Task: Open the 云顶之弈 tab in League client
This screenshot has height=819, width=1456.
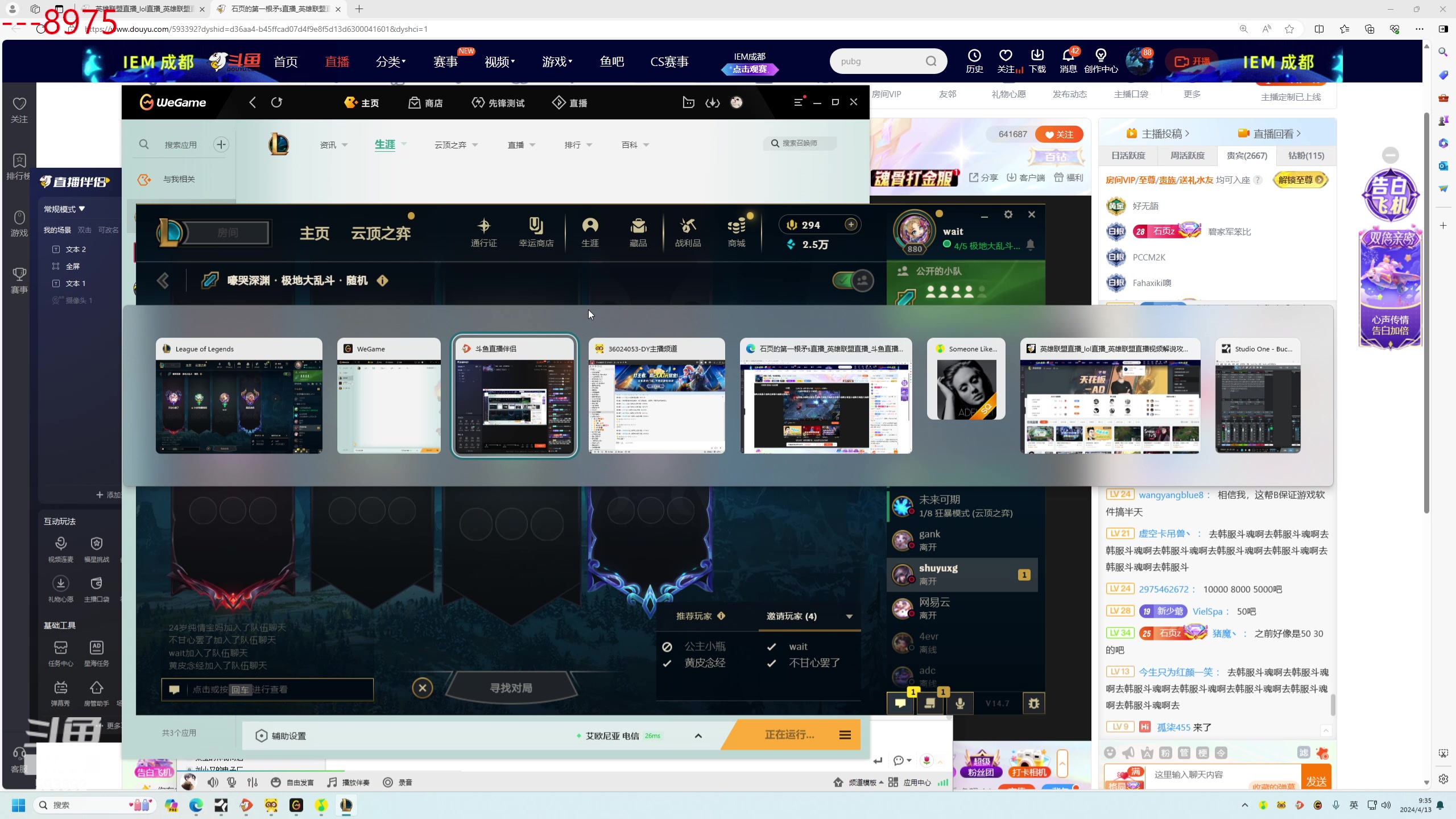Action: 380,233
